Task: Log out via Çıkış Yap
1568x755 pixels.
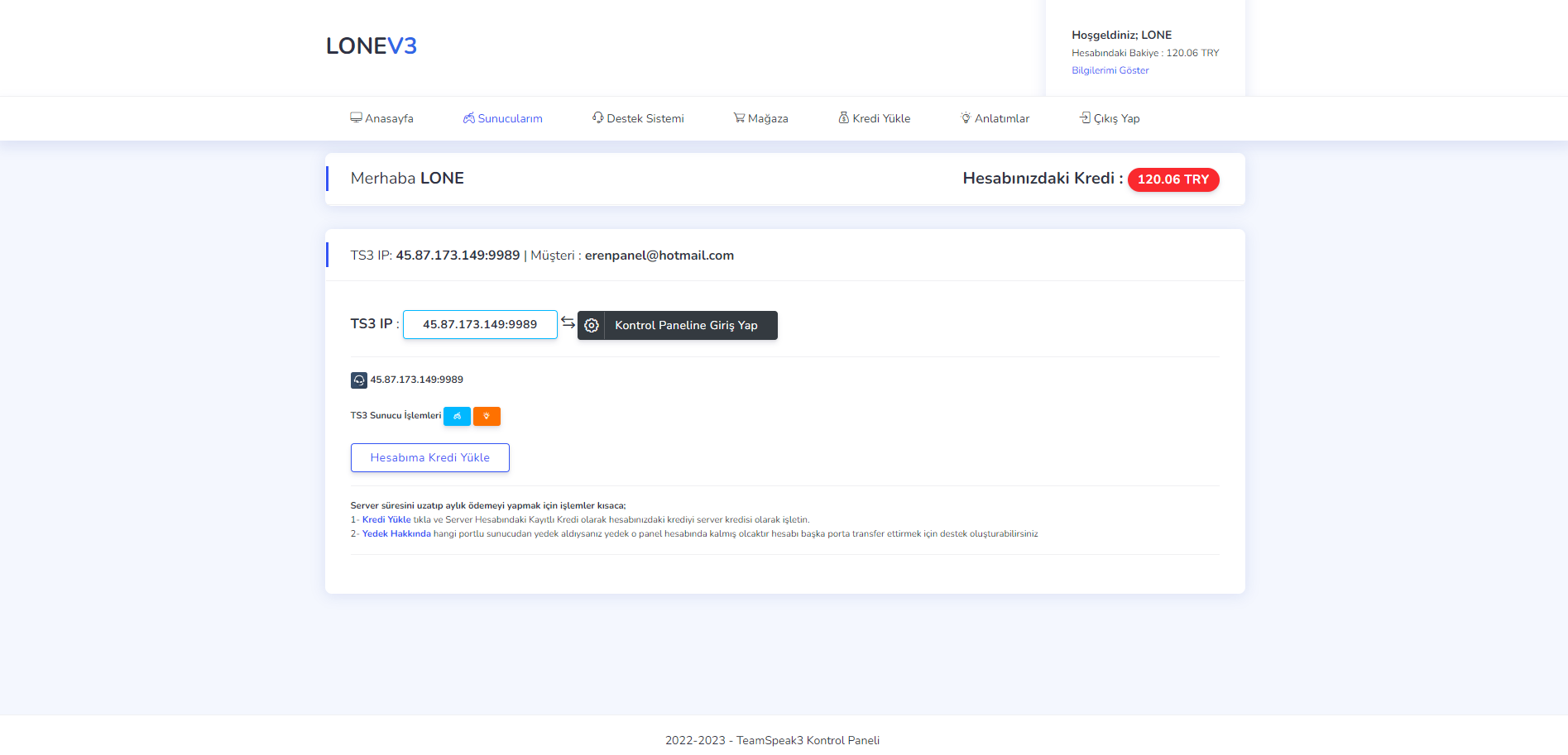Action: [x=1110, y=118]
